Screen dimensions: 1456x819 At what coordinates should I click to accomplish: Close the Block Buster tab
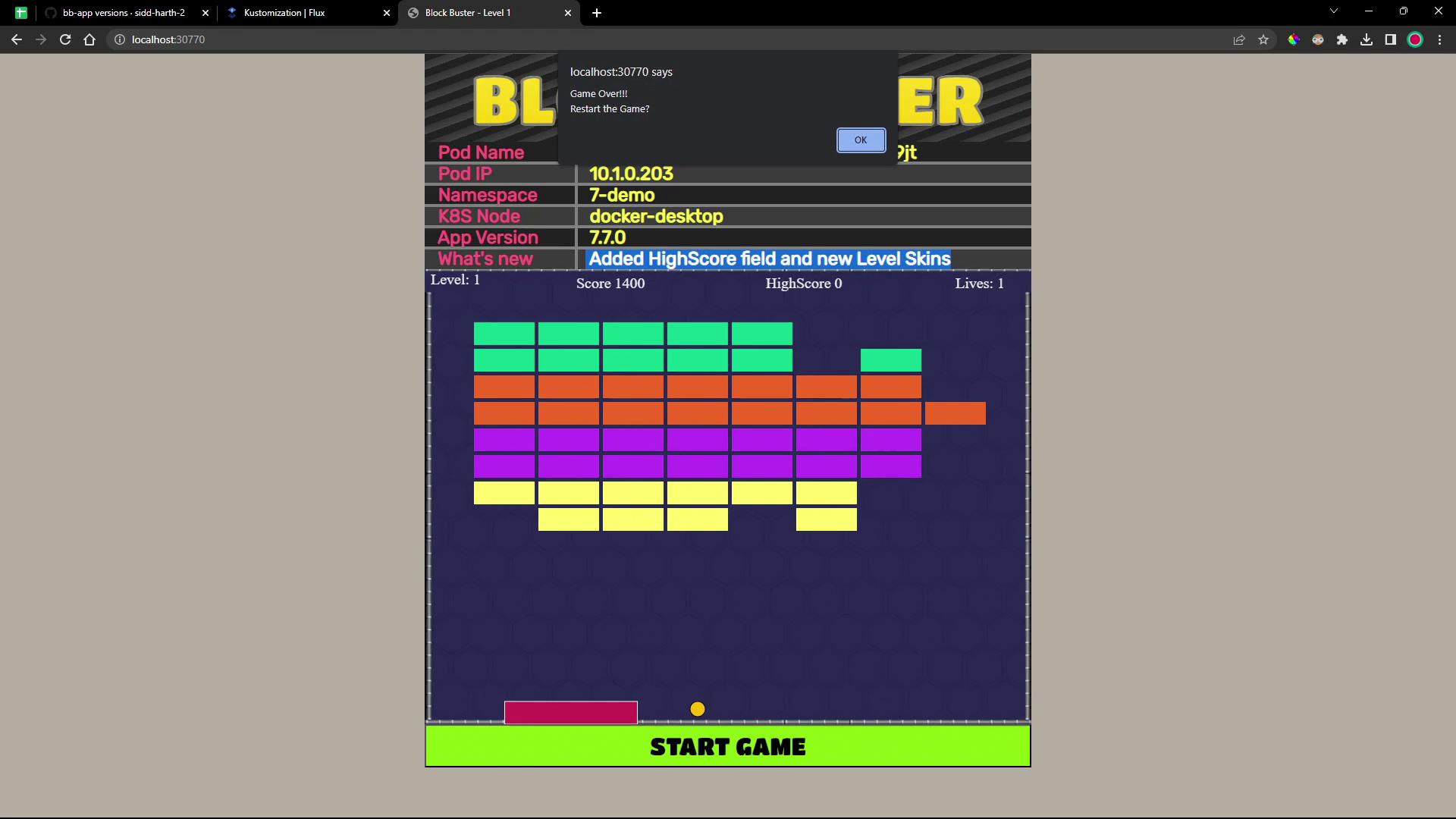pos(568,13)
